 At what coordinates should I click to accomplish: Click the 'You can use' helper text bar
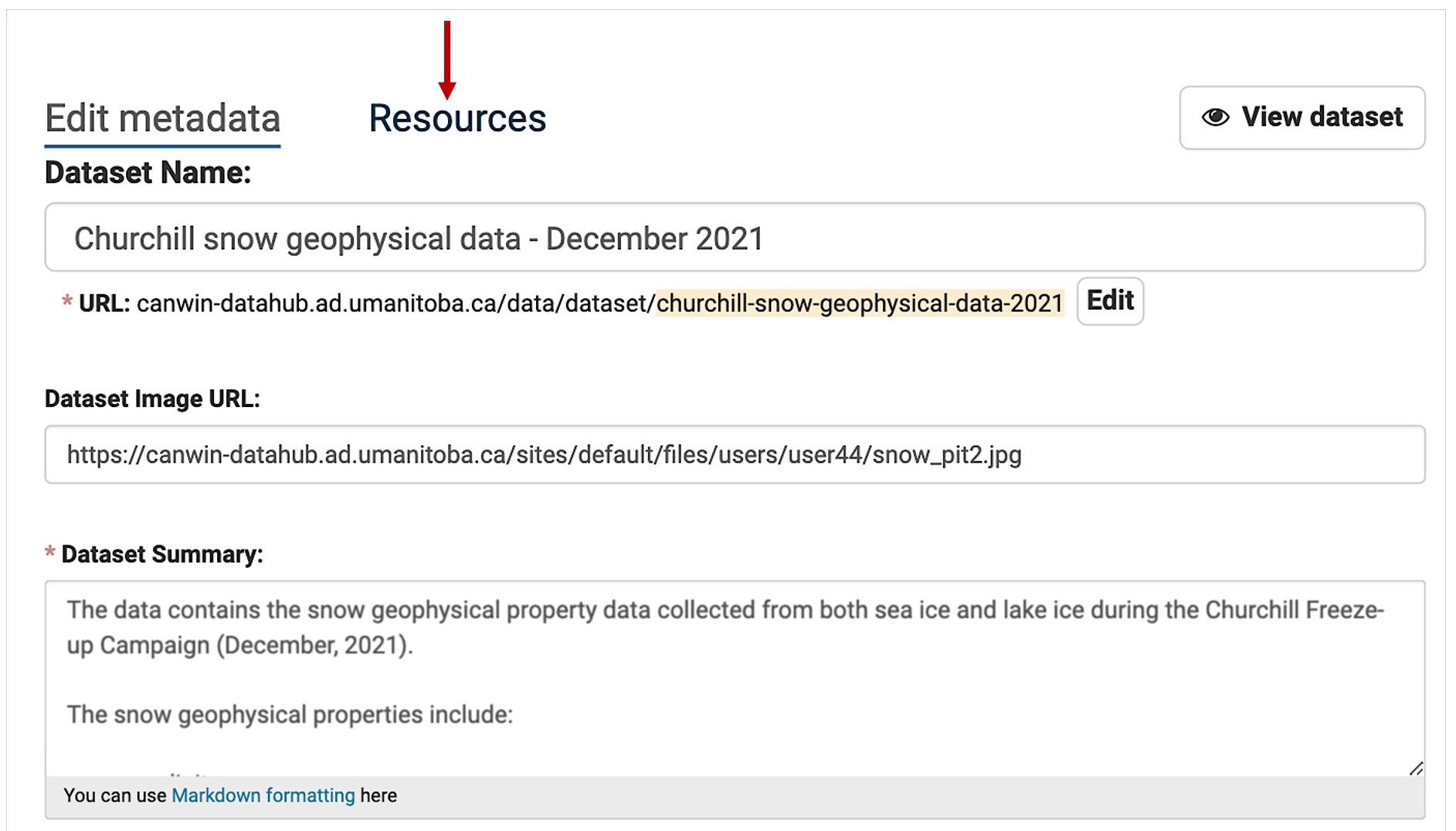click(735, 796)
